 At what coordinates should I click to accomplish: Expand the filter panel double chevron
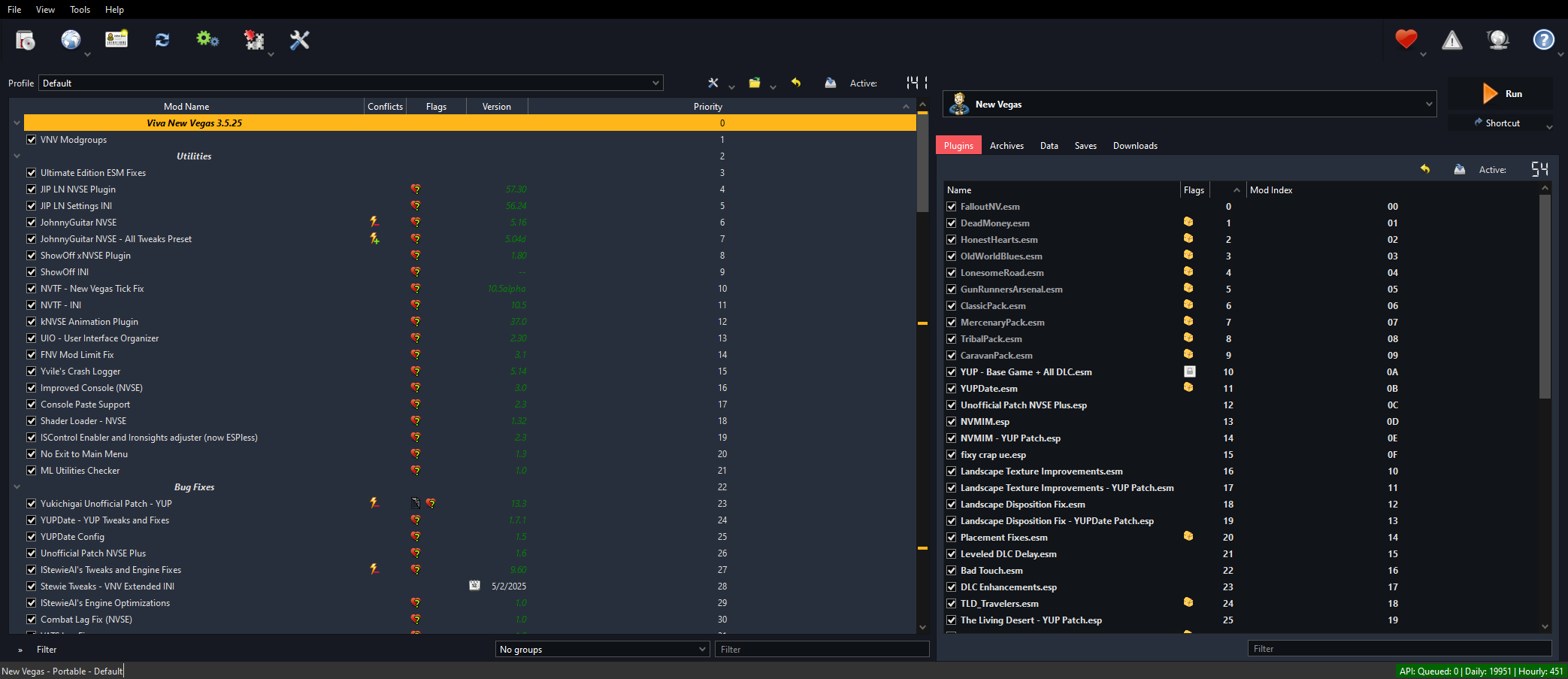pos(20,650)
